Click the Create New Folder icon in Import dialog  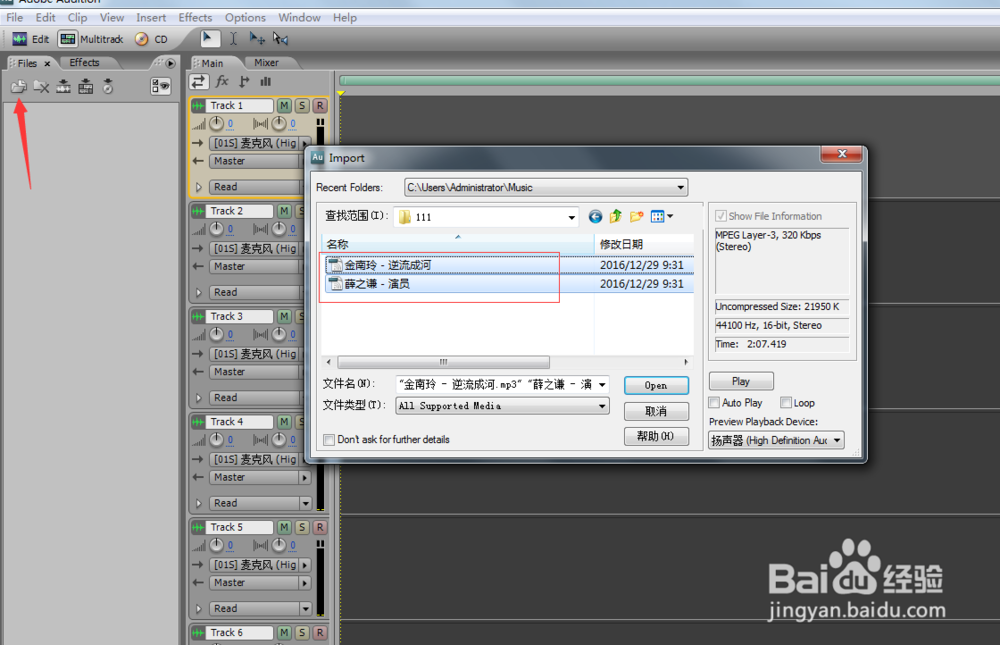pyautogui.click(x=637, y=216)
